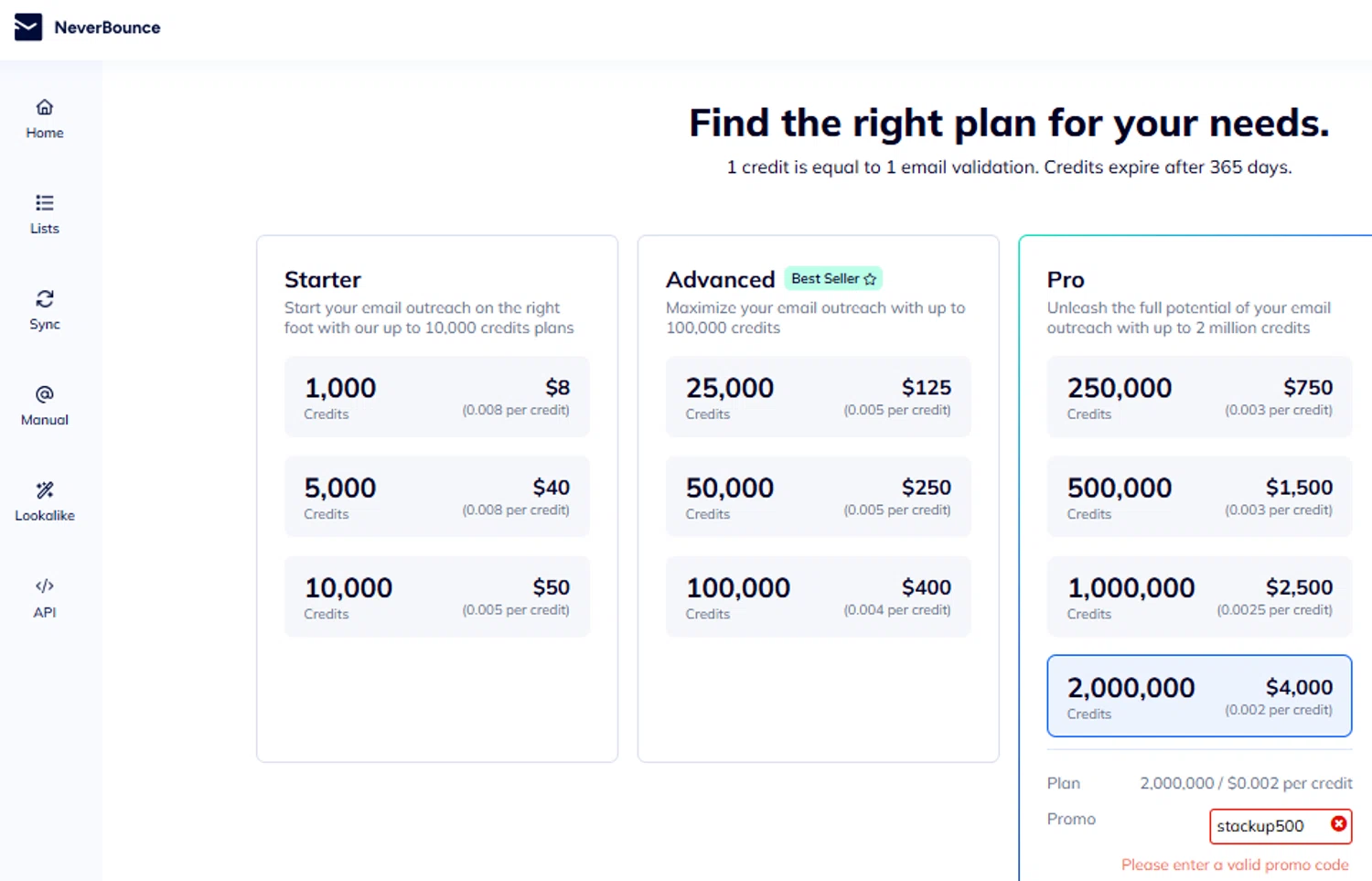Click the Lookalike label in sidebar
The width and height of the screenshot is (1372, 881).
[x=44, y=516]
